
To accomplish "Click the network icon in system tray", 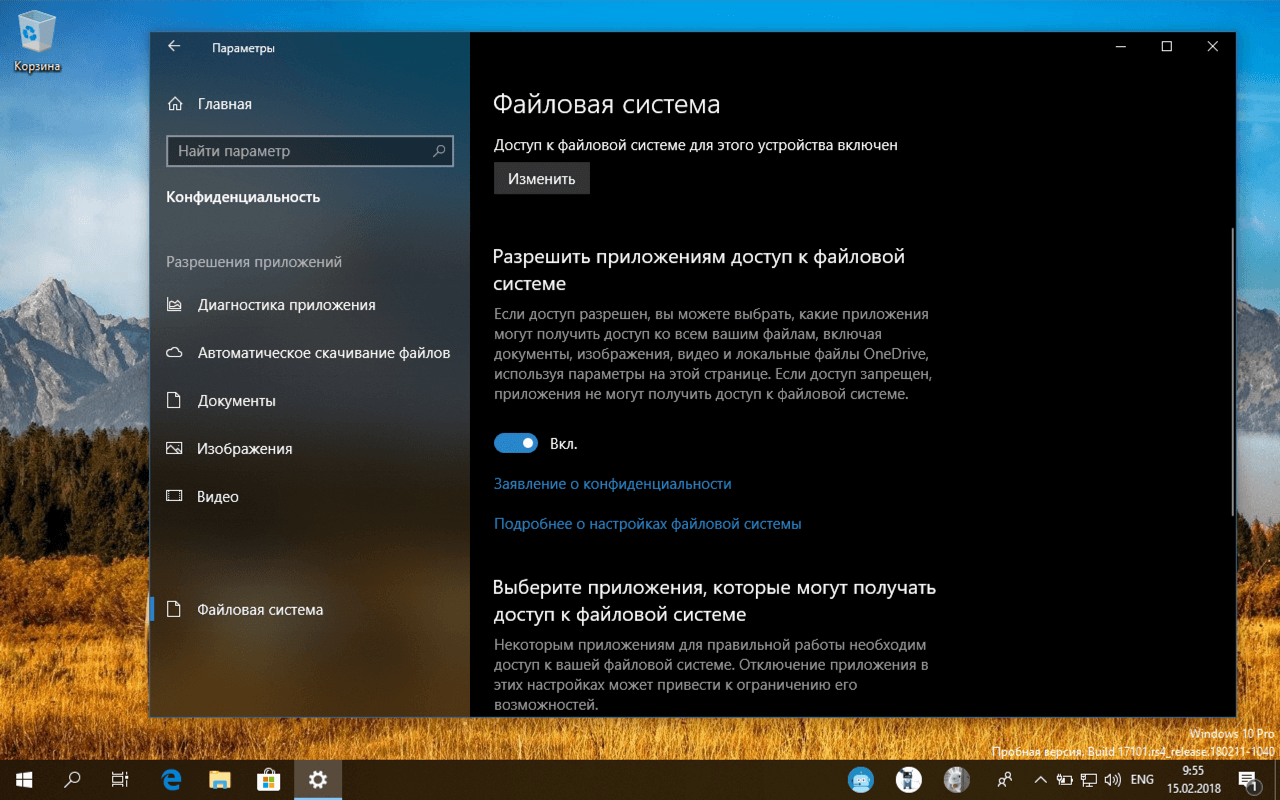I will [x=1087, y=779].
